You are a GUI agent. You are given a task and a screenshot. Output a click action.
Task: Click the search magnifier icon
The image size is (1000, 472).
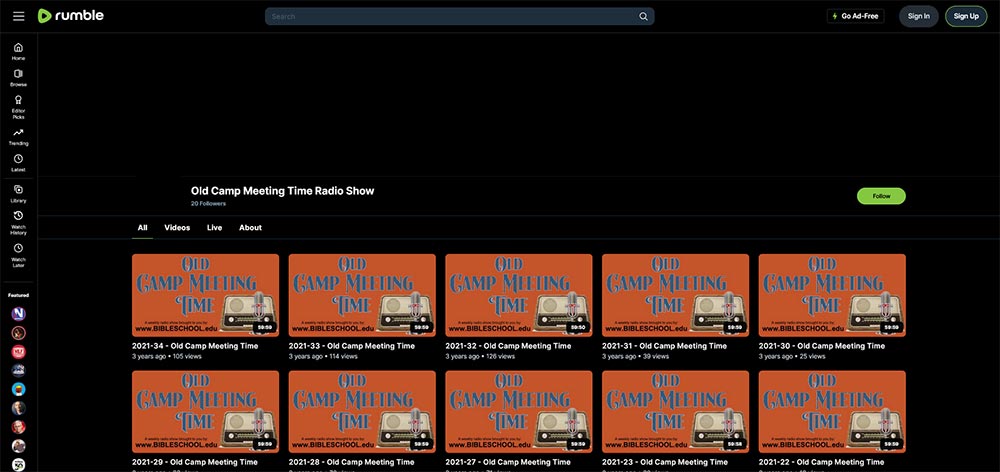643,17
